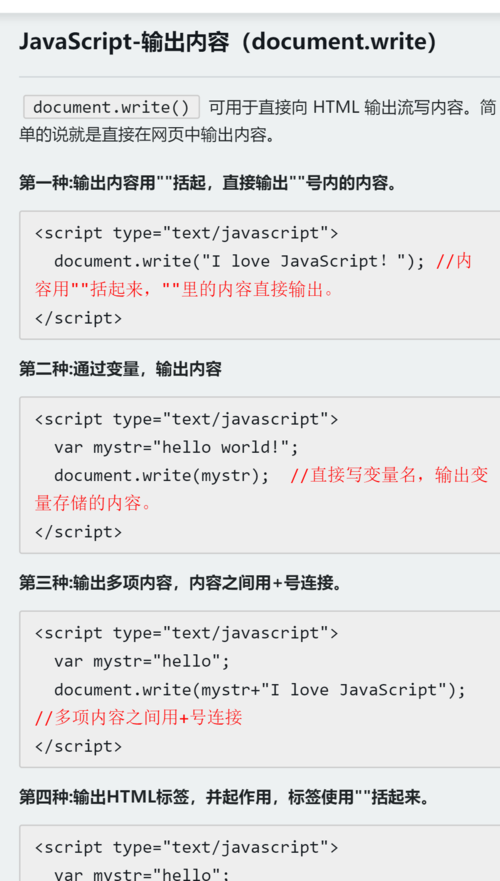Click the heading 第二种:通过变量，输出内容

[120, 369]
